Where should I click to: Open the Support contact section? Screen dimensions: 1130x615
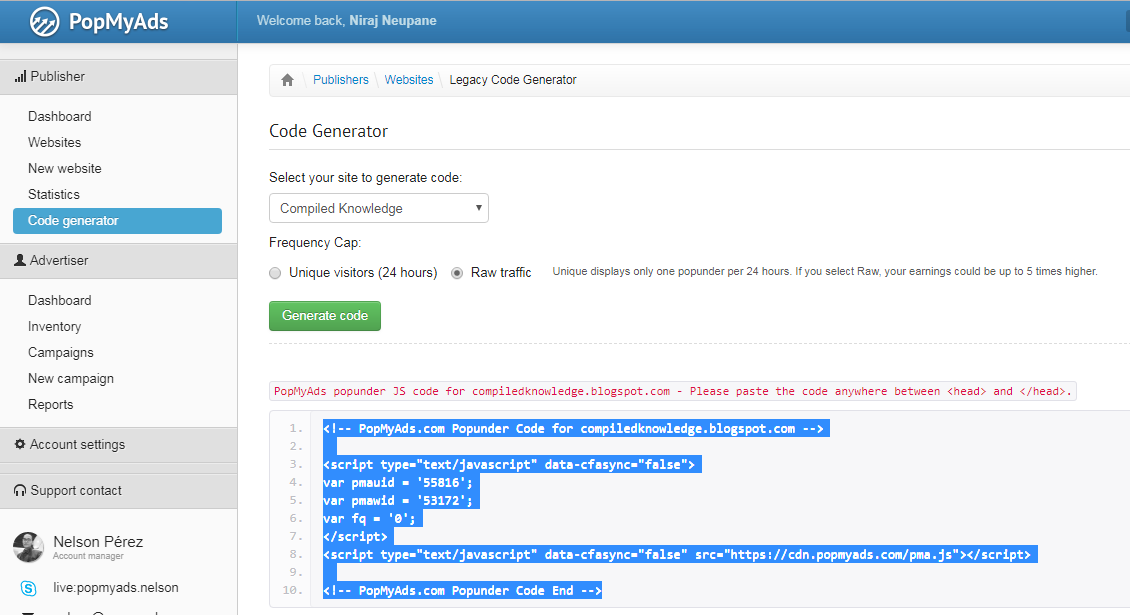pyautogui.click(x=118, y=491)
